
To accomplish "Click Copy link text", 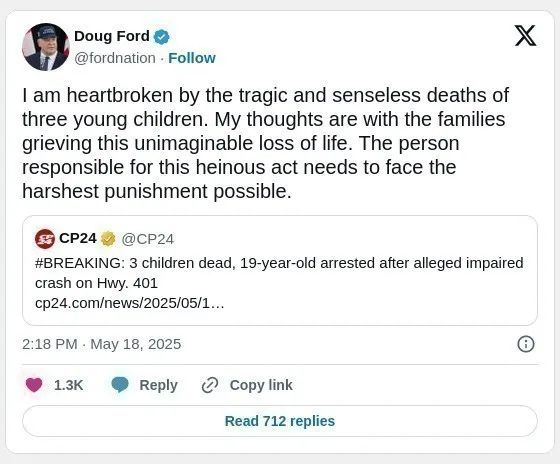I will (261, 385).
